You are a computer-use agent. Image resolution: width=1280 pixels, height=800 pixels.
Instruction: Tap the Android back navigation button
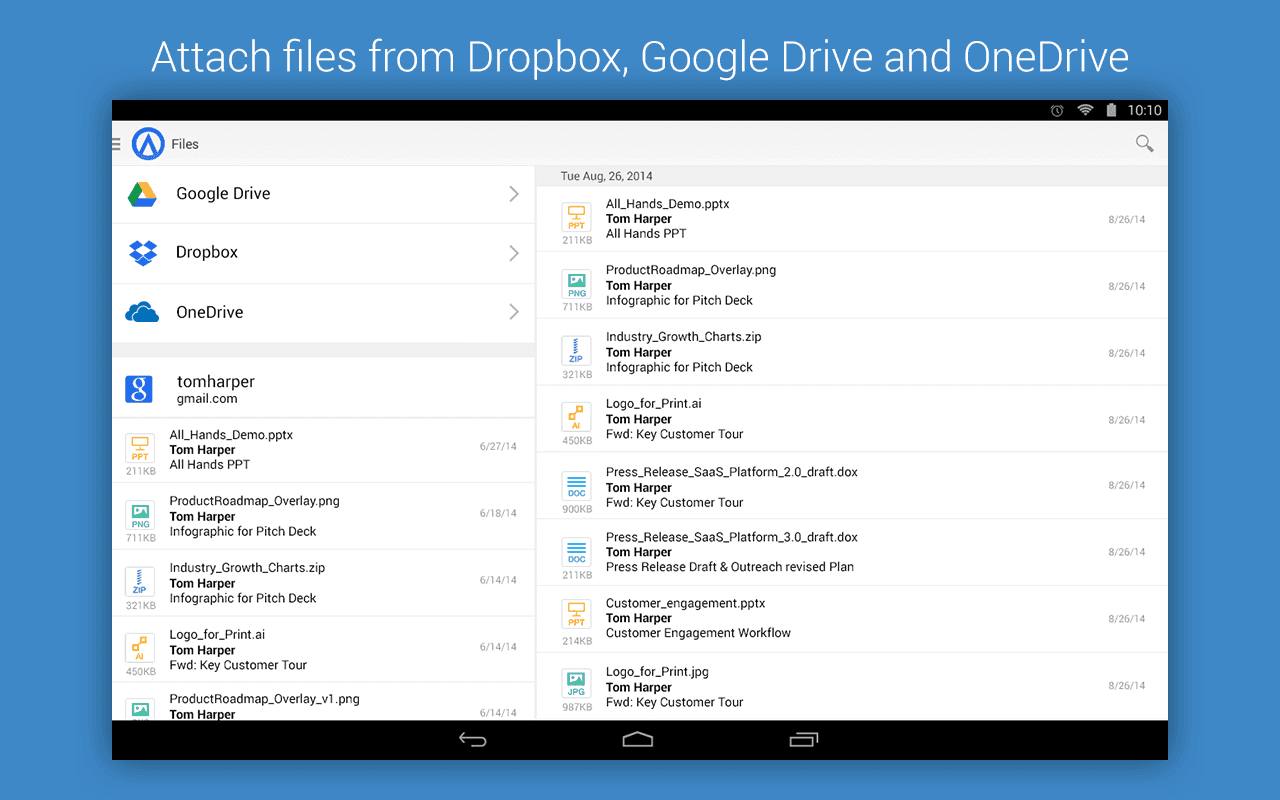click(473, 740)
